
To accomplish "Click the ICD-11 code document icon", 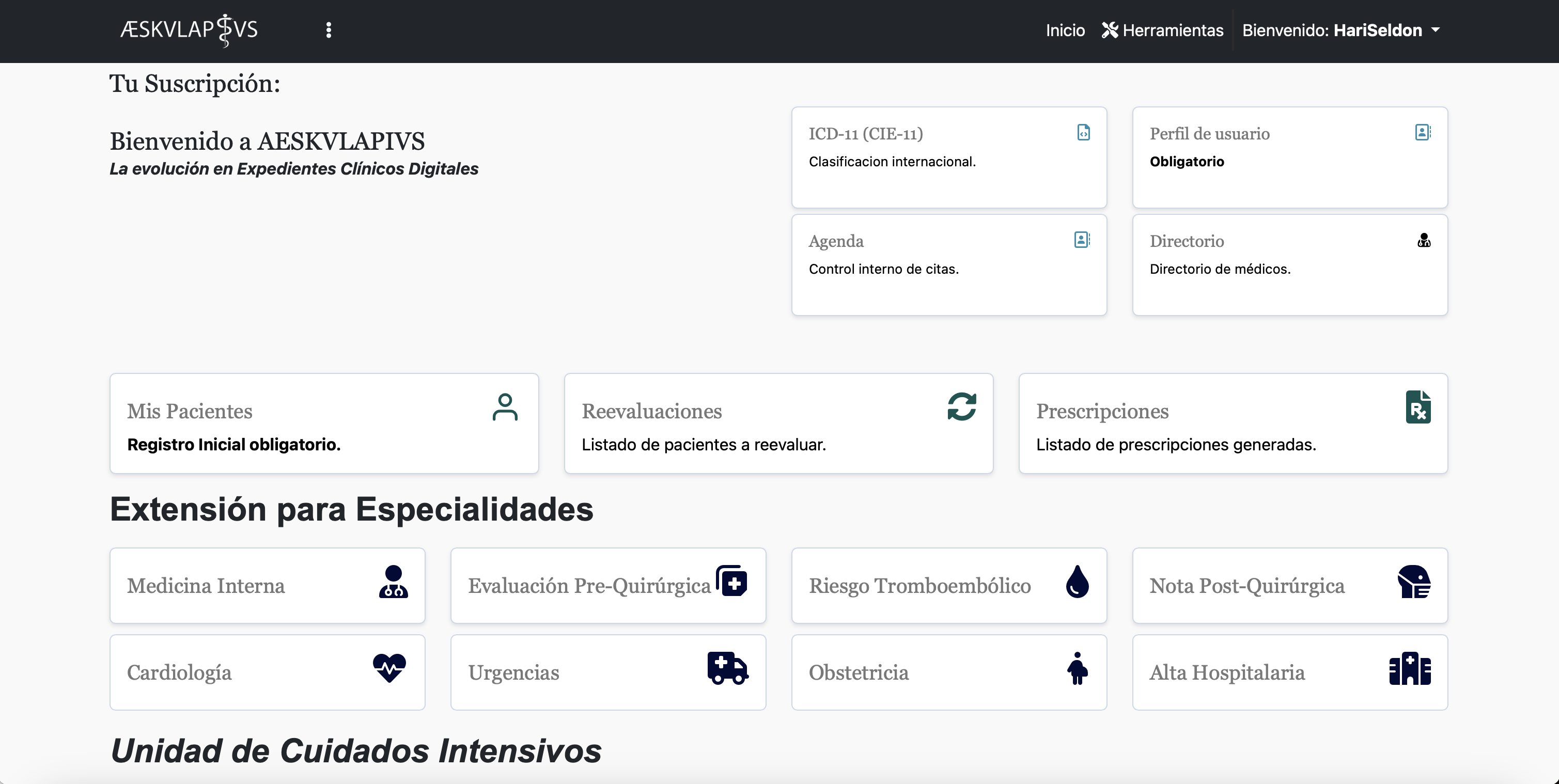I will [x=1083, y=133].
